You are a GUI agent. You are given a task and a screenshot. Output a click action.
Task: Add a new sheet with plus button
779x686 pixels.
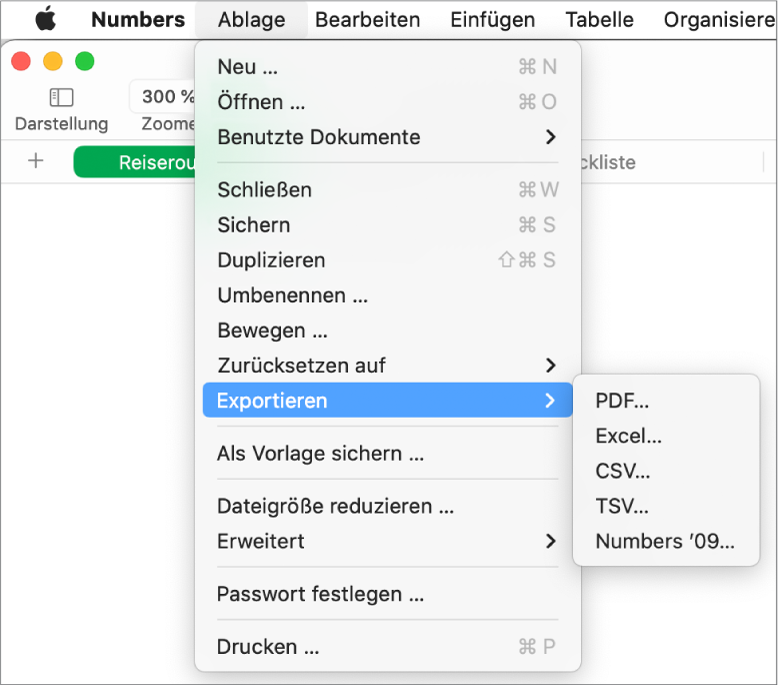click(x=36, y=161)
